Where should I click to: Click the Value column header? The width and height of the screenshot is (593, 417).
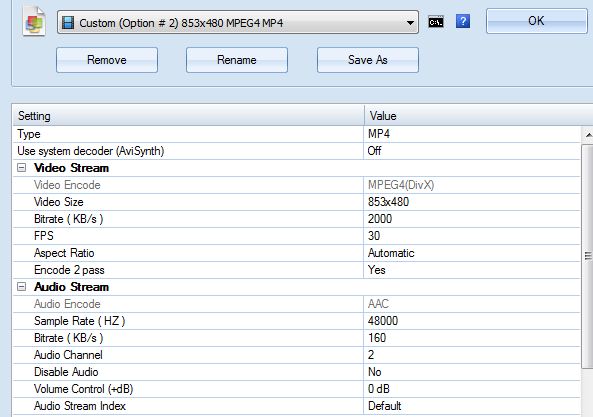click(478, 116)
